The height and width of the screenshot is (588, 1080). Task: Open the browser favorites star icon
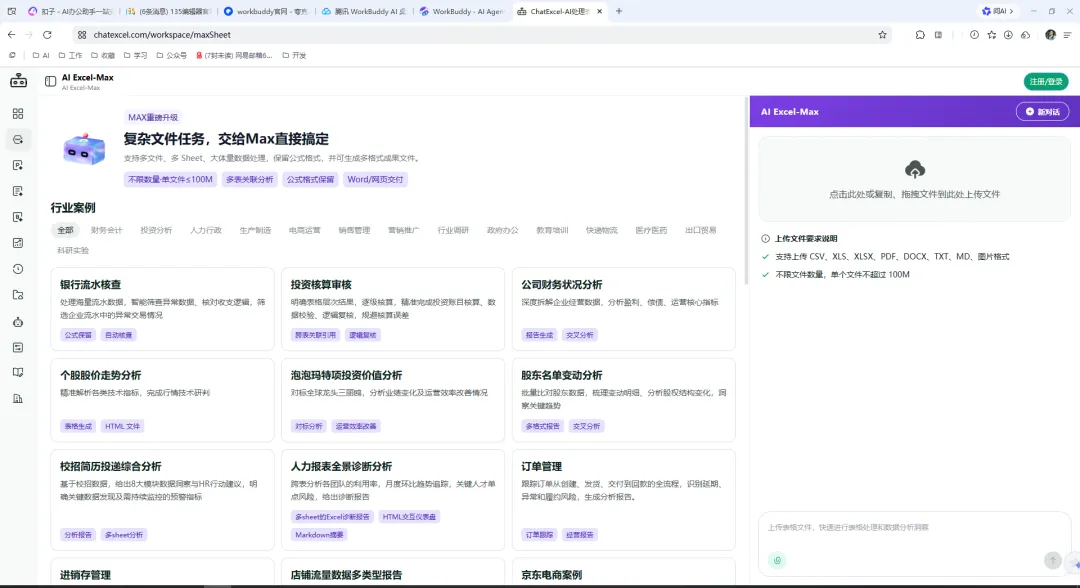(x=991, y=34)
